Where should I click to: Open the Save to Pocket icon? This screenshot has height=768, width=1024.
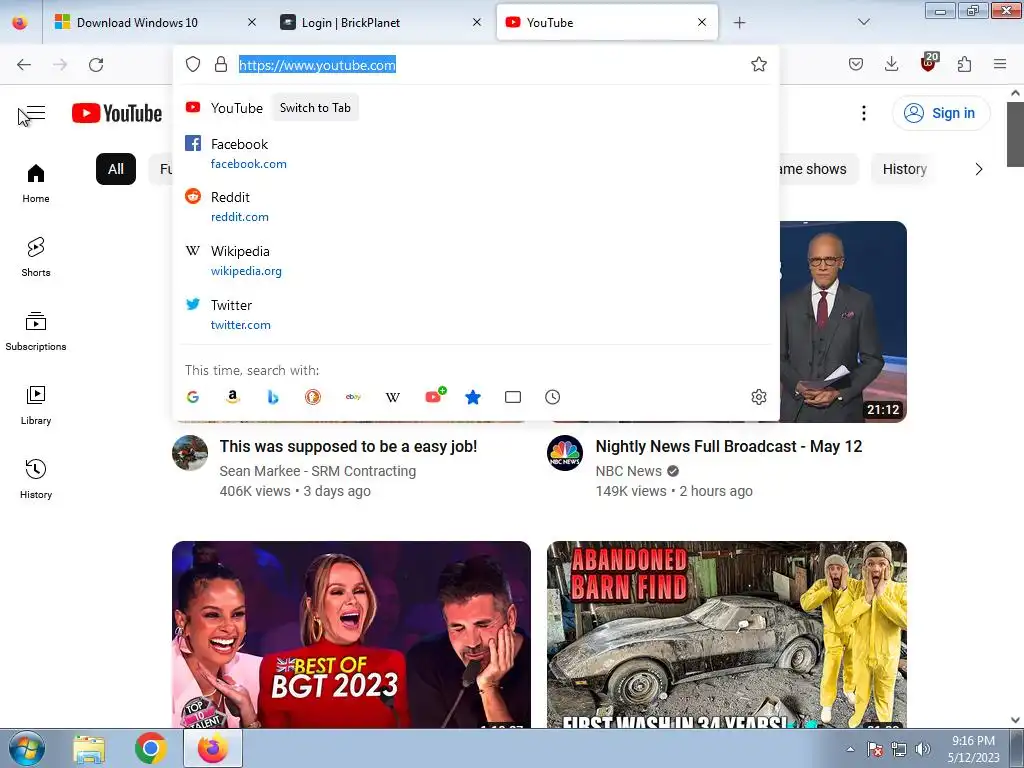pos(856,64)
